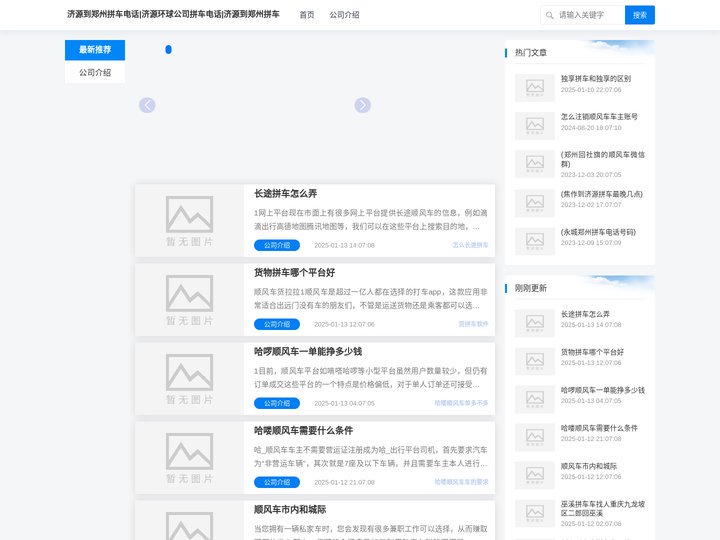Click thumbnail beside (永城郑州拼车电话号码)
This screenshot has width=720, height=540.
534,241
